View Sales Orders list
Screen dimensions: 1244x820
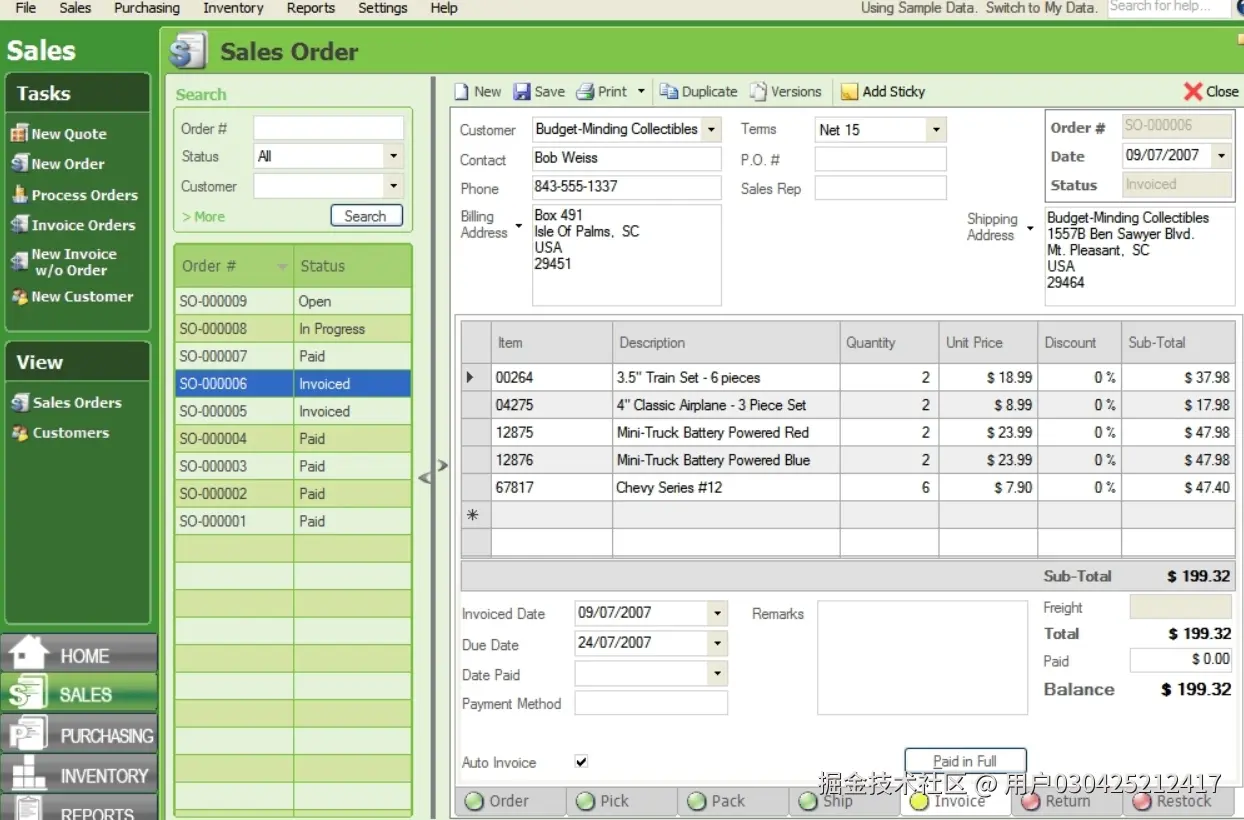[x=66, y=403]
